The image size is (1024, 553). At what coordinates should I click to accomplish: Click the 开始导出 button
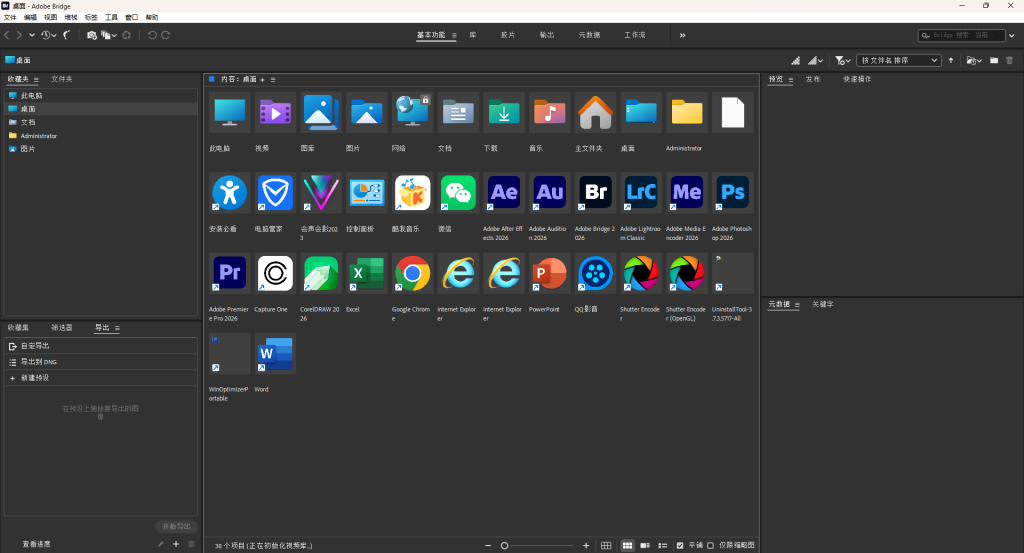click(176, 526)
